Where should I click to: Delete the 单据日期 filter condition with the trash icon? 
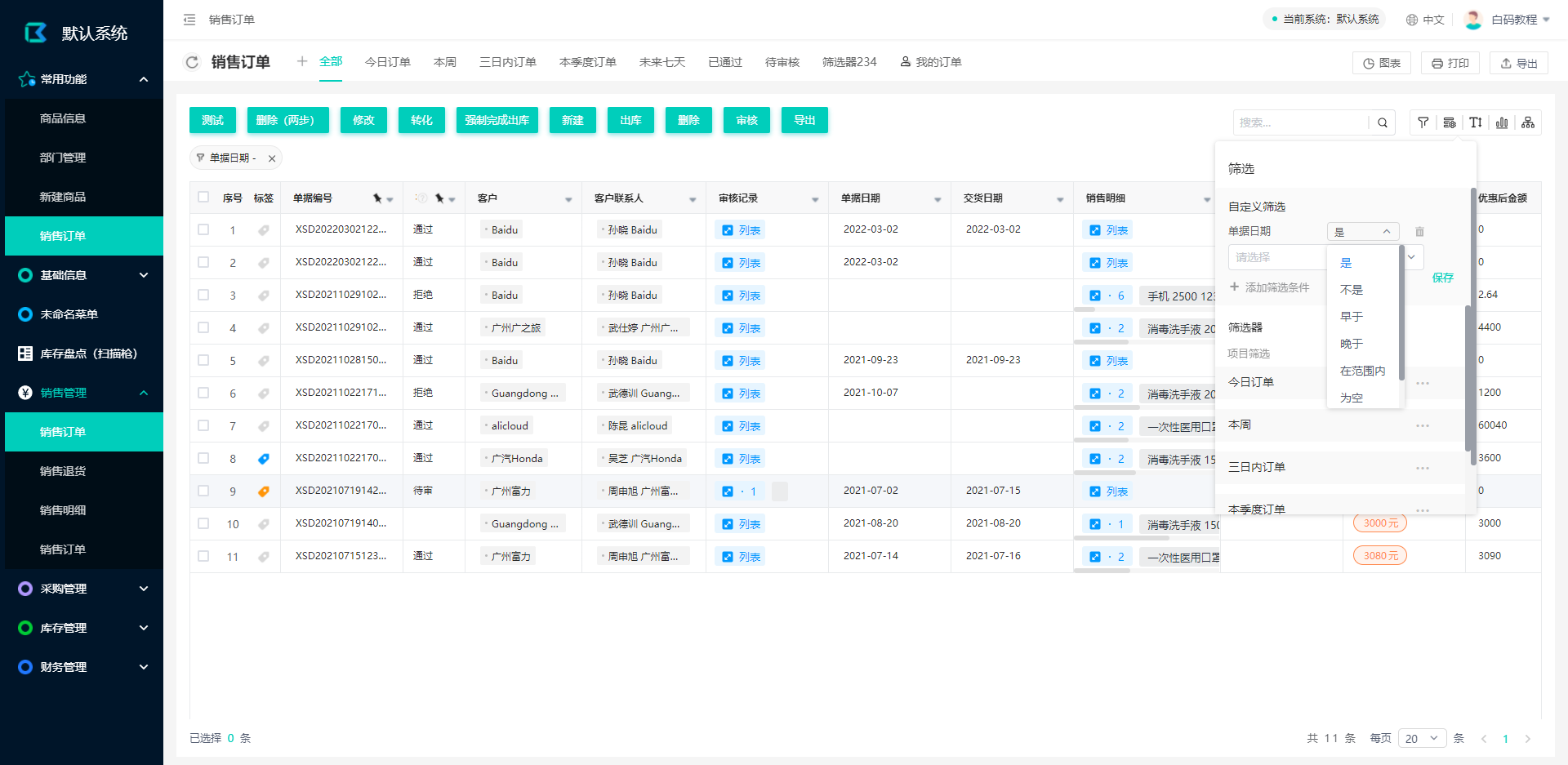pyautogui.click(x=1419, y=232)
